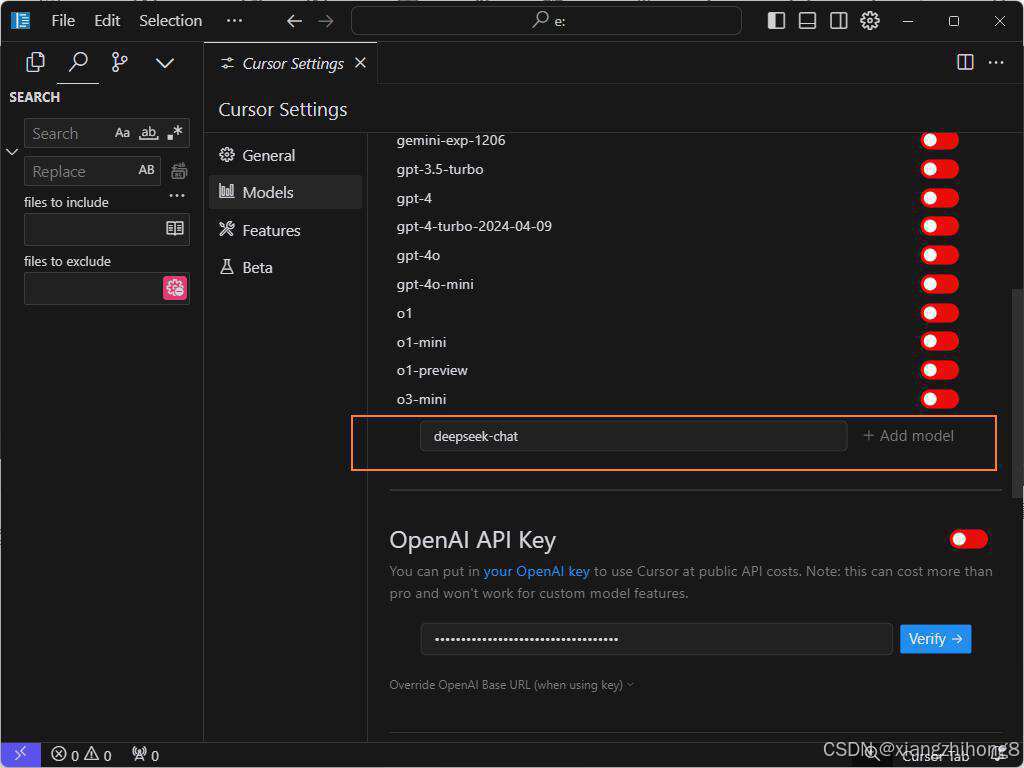Click the ports forwarded status icon
The width and height of the screenshot is (1024, 768).
click(x=145, y=755)
